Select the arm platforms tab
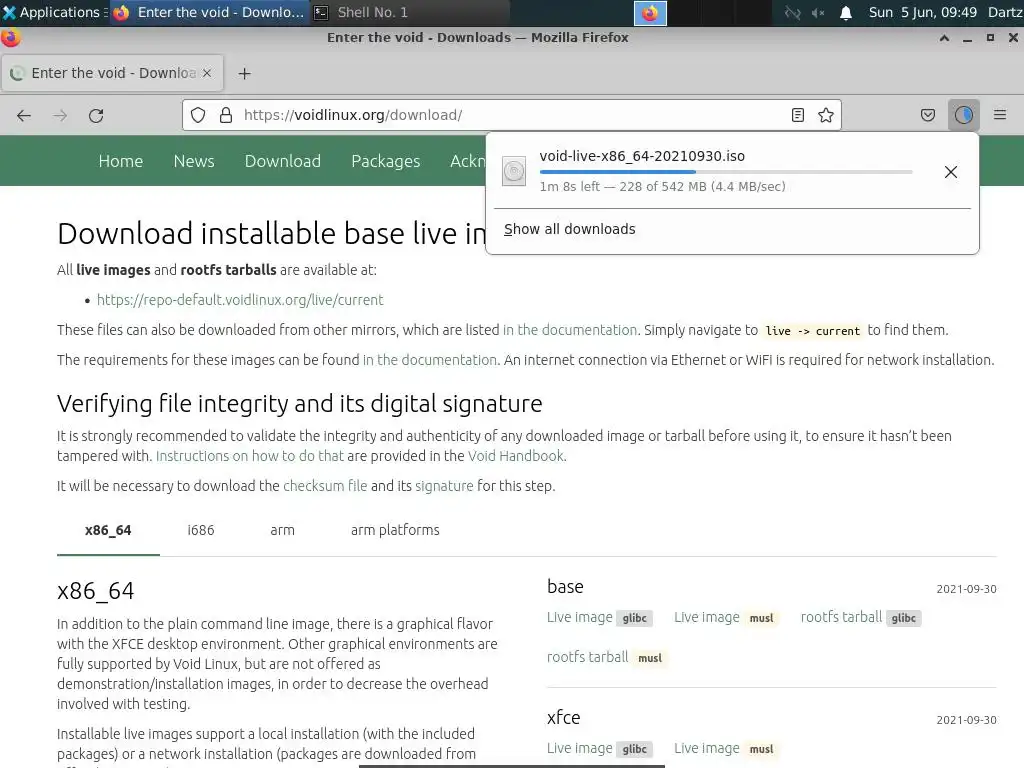 395,530
